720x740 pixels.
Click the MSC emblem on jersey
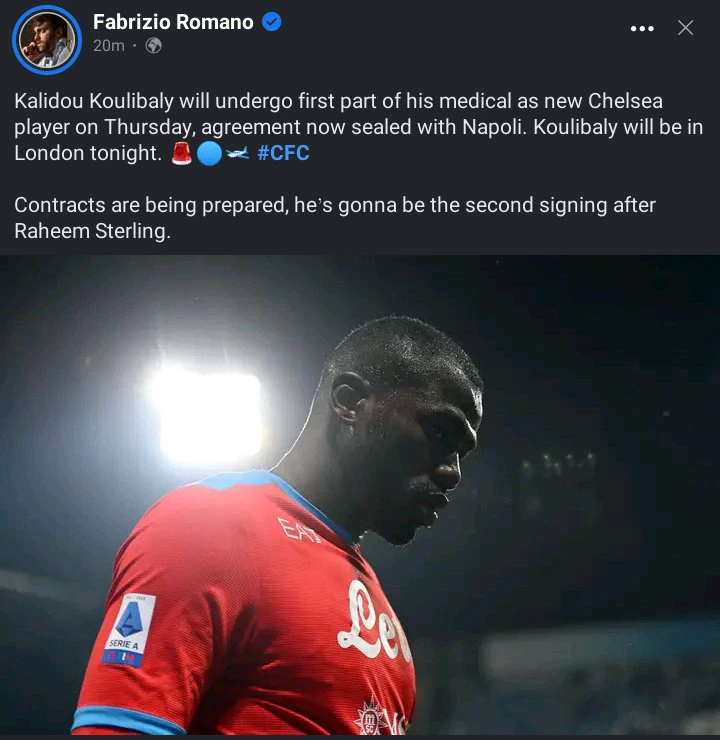pos(370,717)
